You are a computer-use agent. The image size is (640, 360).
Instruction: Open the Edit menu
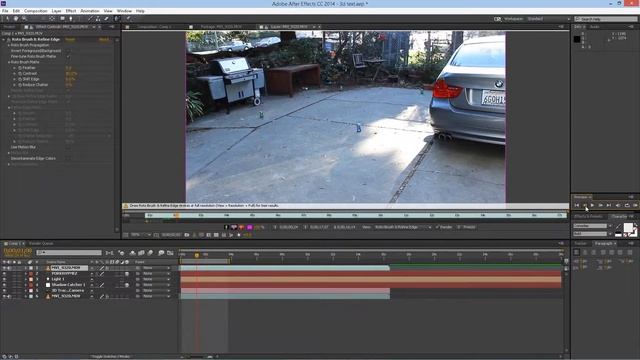click(16, 11)
